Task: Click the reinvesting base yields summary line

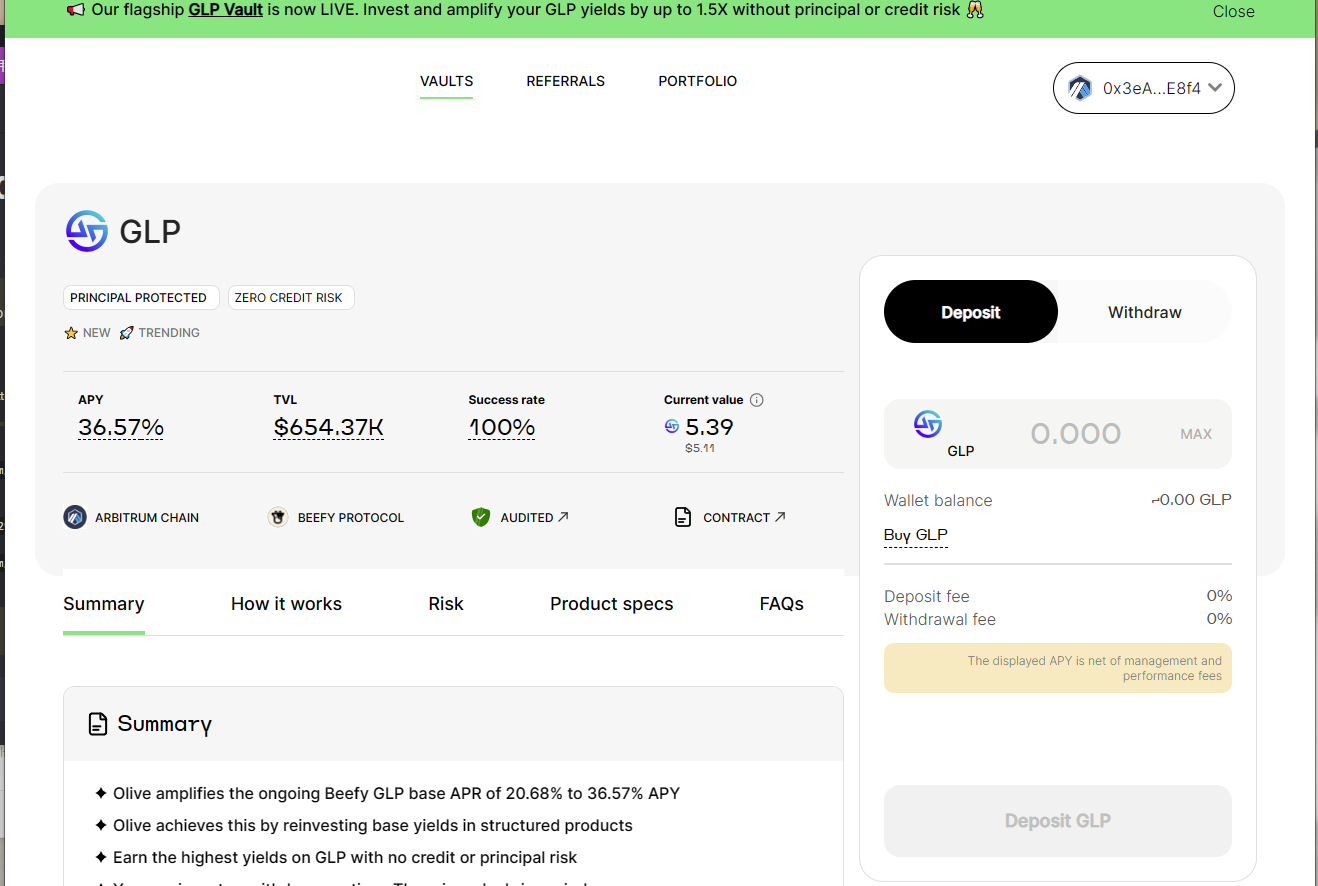Action: [364, 825]
